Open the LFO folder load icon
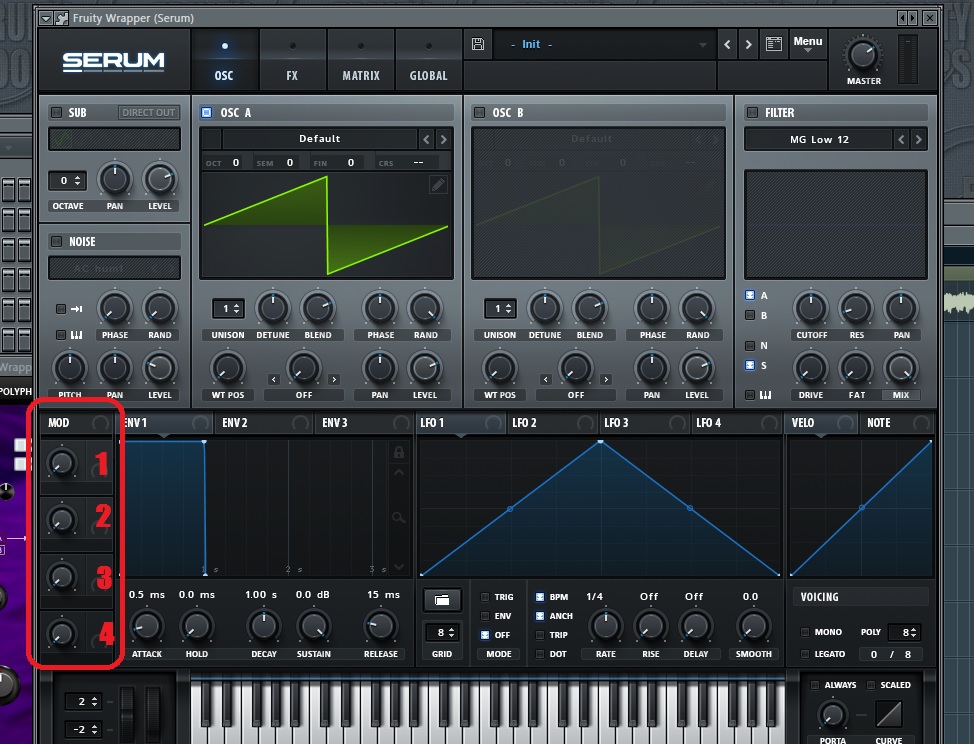The image size is (974, 744). [442, 600]
